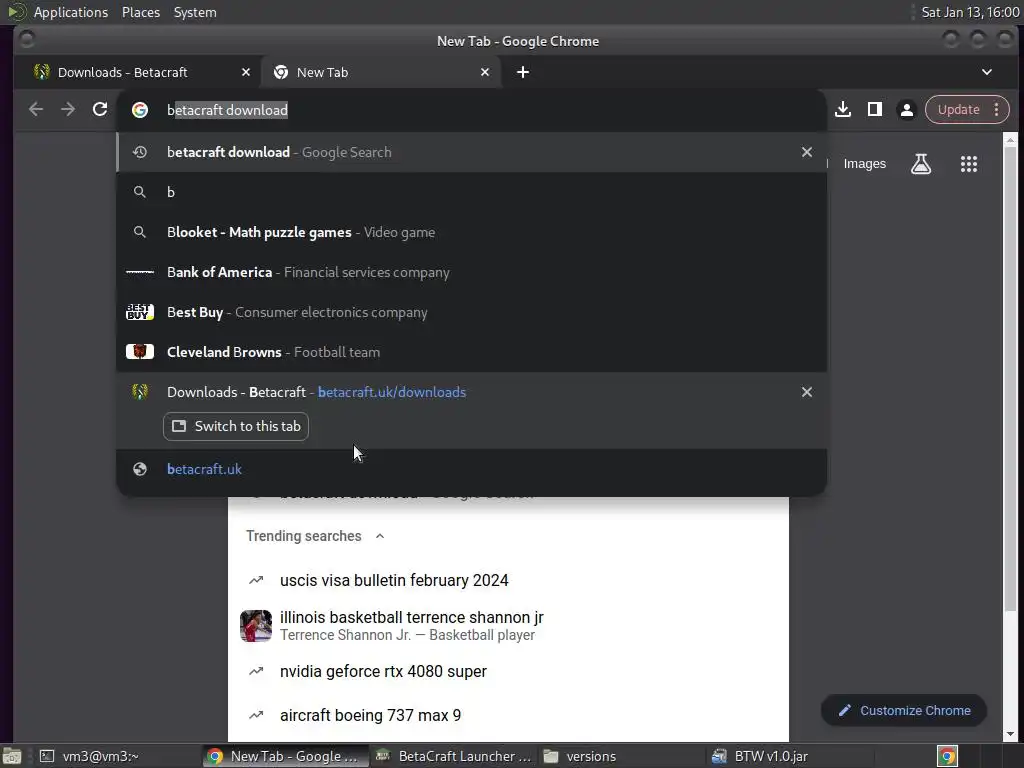Open the tab search dropdown chevron
1024x768 pixels.
pos(987,72)
